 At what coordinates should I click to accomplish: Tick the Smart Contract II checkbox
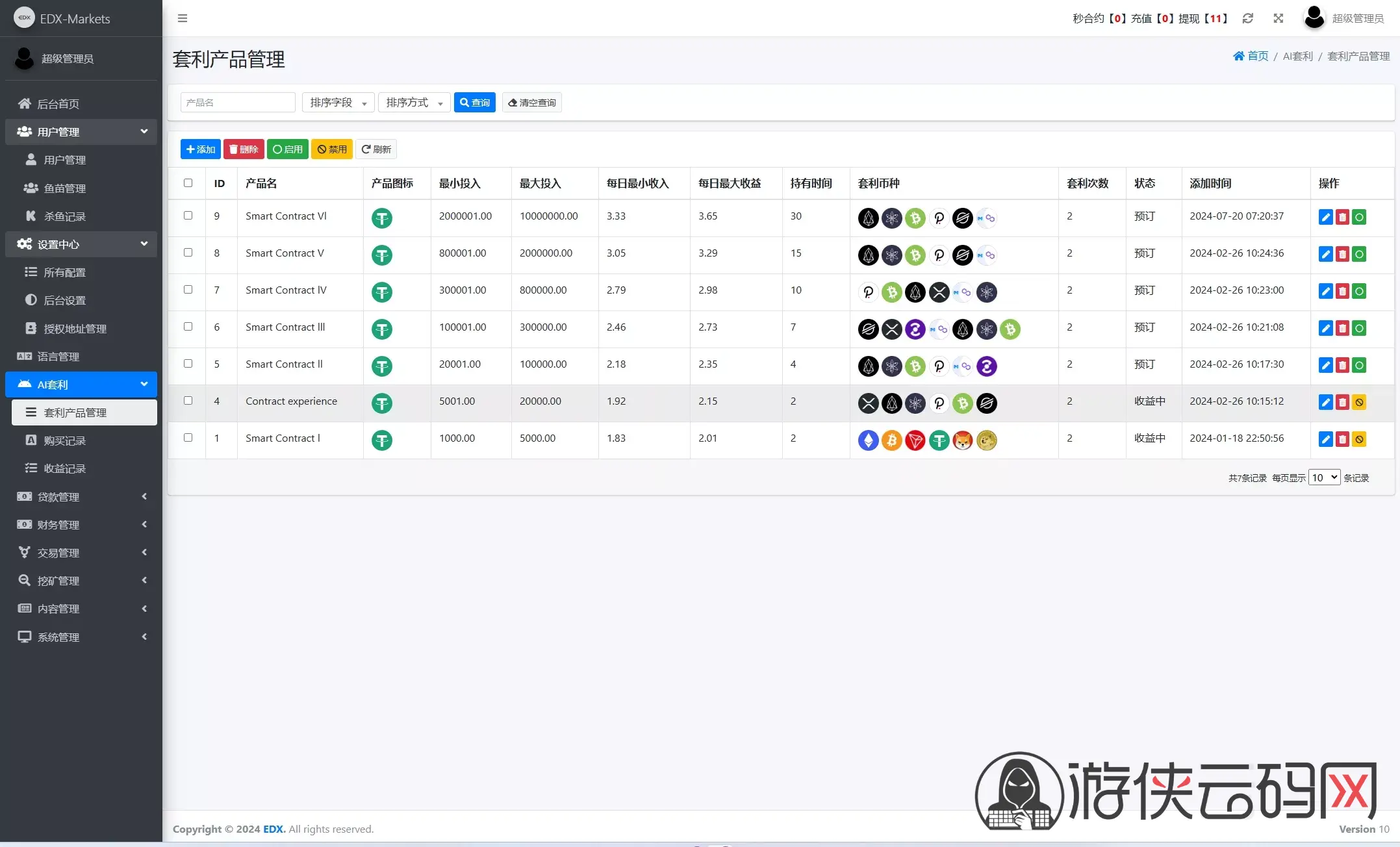(x=188, y=363)
